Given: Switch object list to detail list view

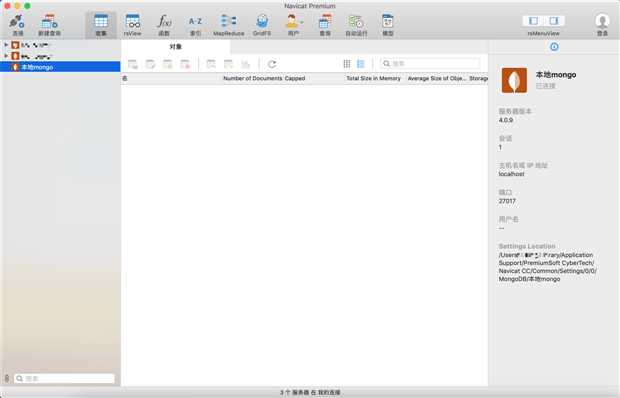Looking at the screenshot, I should click(361, 64).
